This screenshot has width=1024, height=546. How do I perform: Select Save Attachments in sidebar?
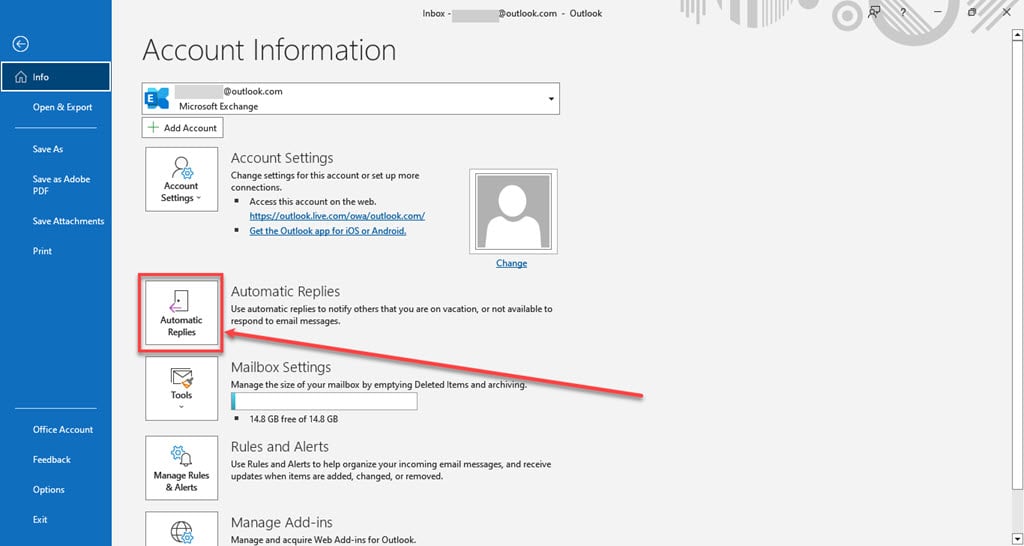coord(68,221)
